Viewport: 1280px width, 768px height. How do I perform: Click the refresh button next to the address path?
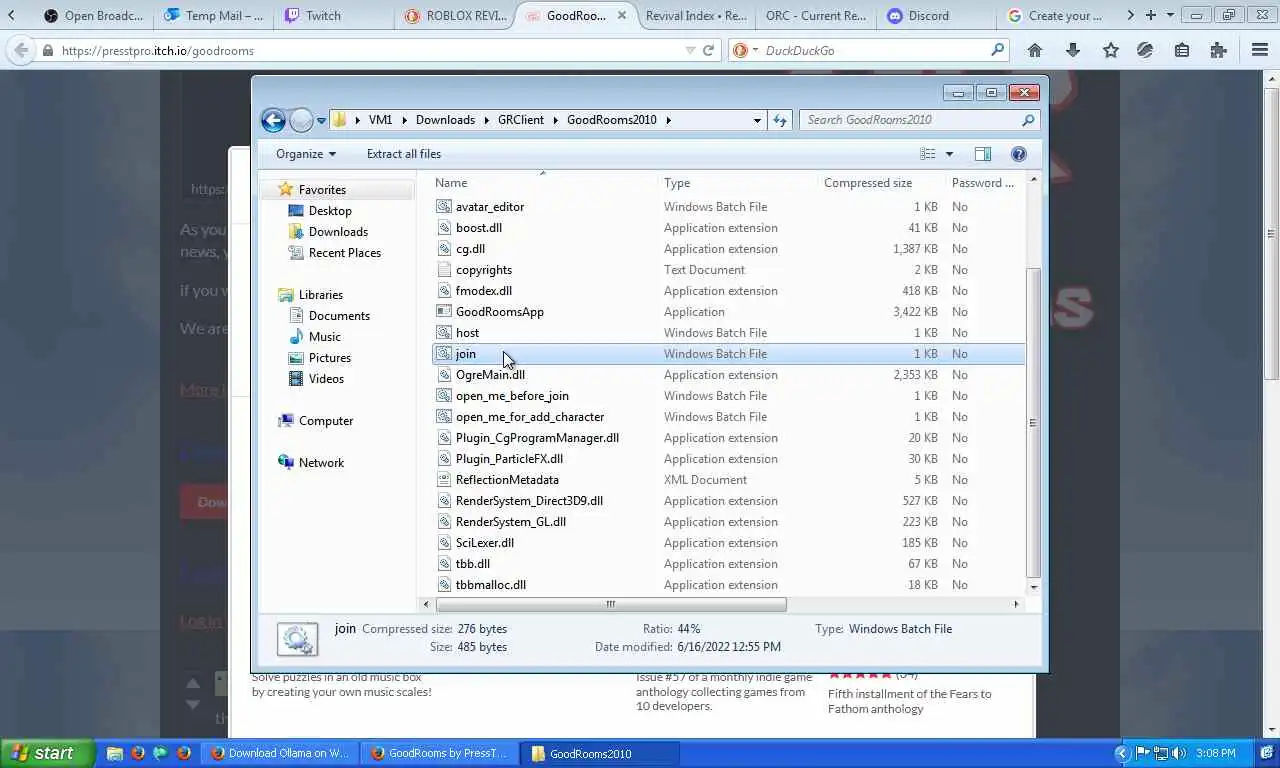(x=780, y=120)
